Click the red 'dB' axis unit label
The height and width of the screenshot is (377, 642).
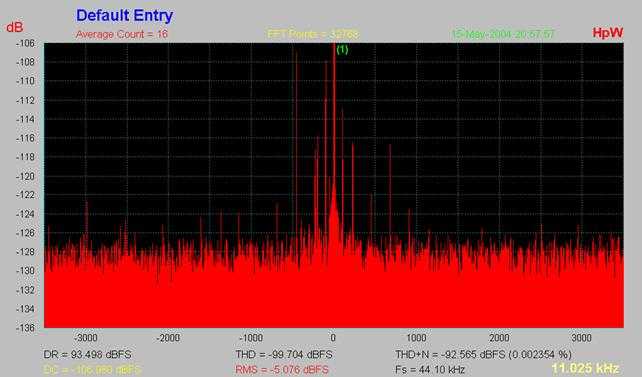(15, 27)
